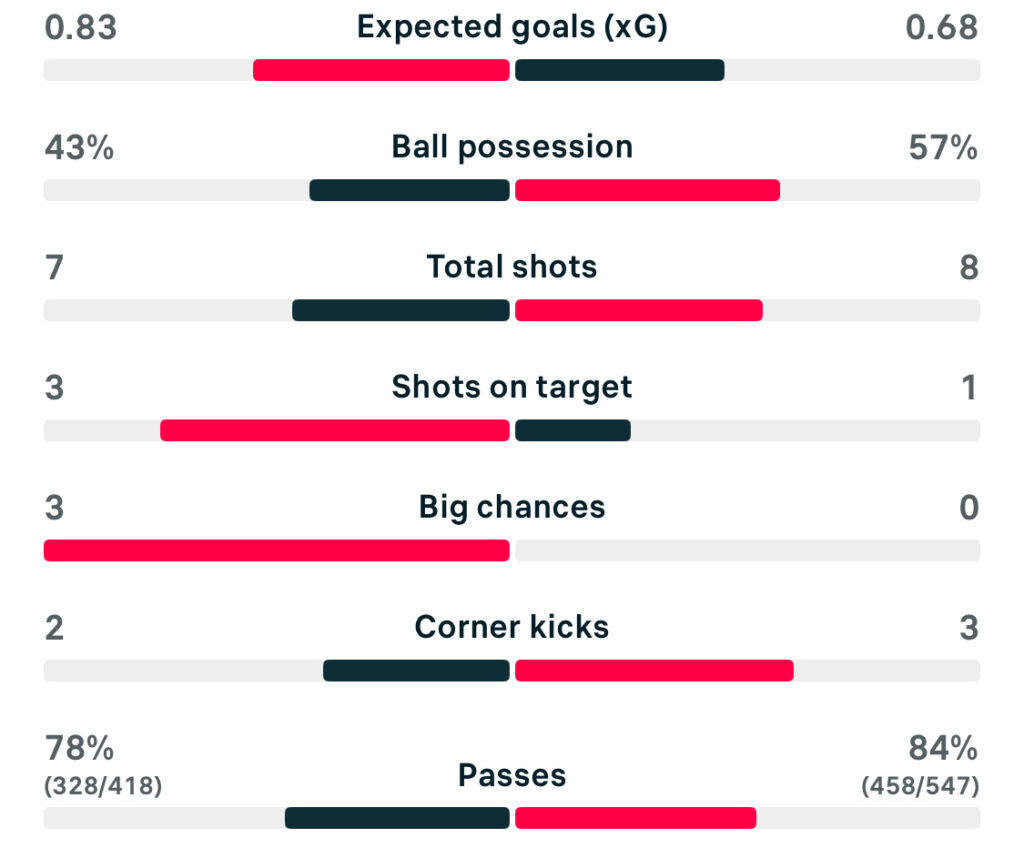Select the (328/418) pass count text
1024x848 pixels.
[103, 787]
